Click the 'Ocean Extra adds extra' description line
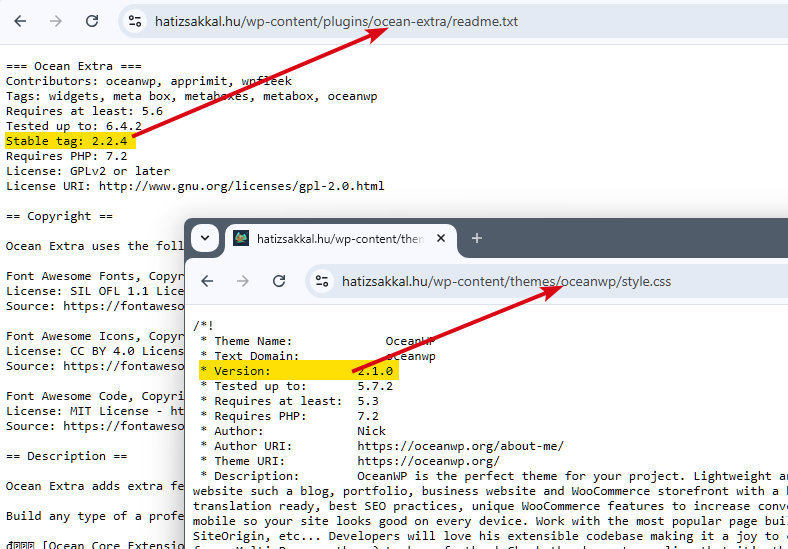The image size is (788, 549). click(95, 486)
